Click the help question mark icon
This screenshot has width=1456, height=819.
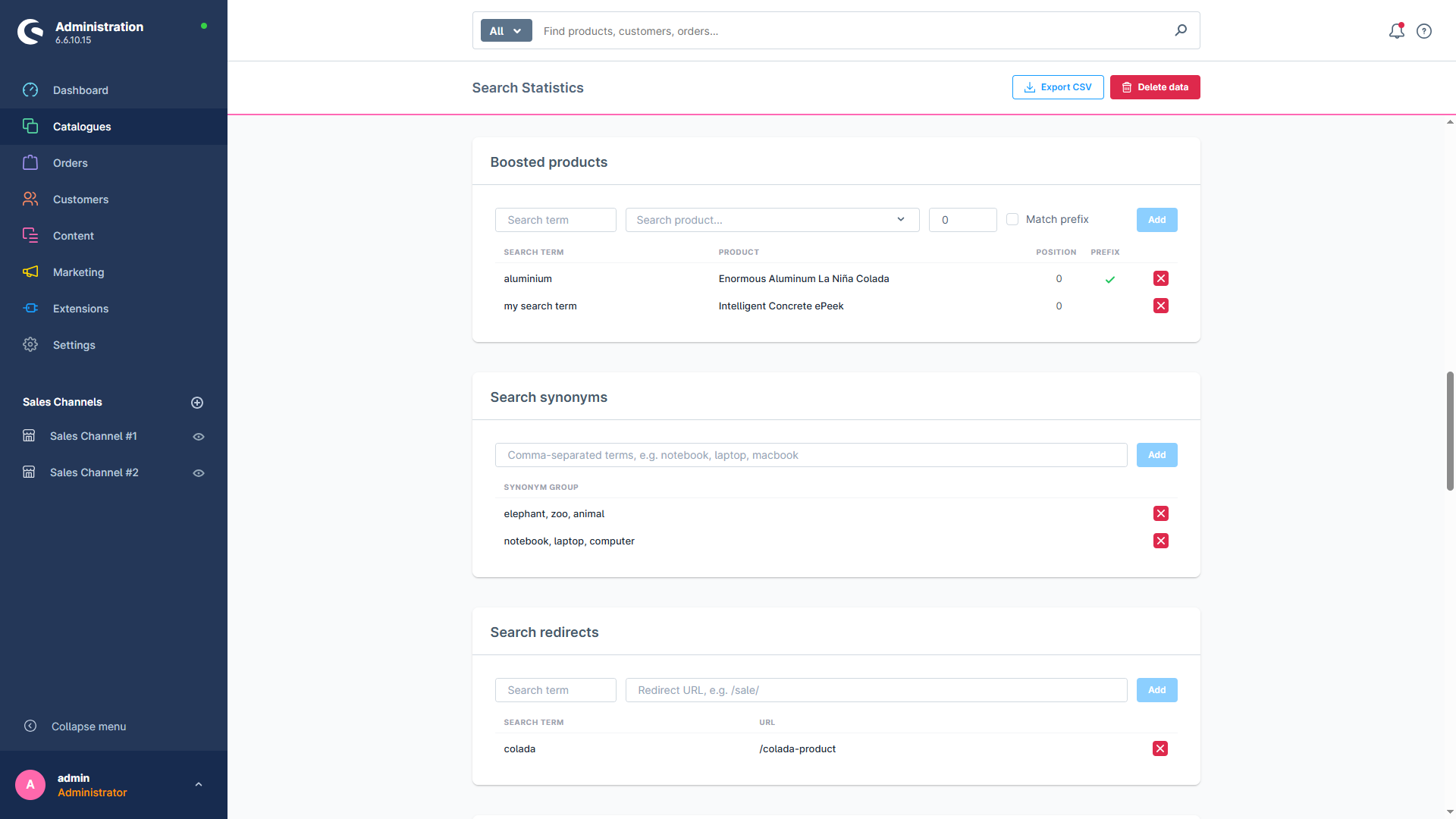pos(1424,31)
